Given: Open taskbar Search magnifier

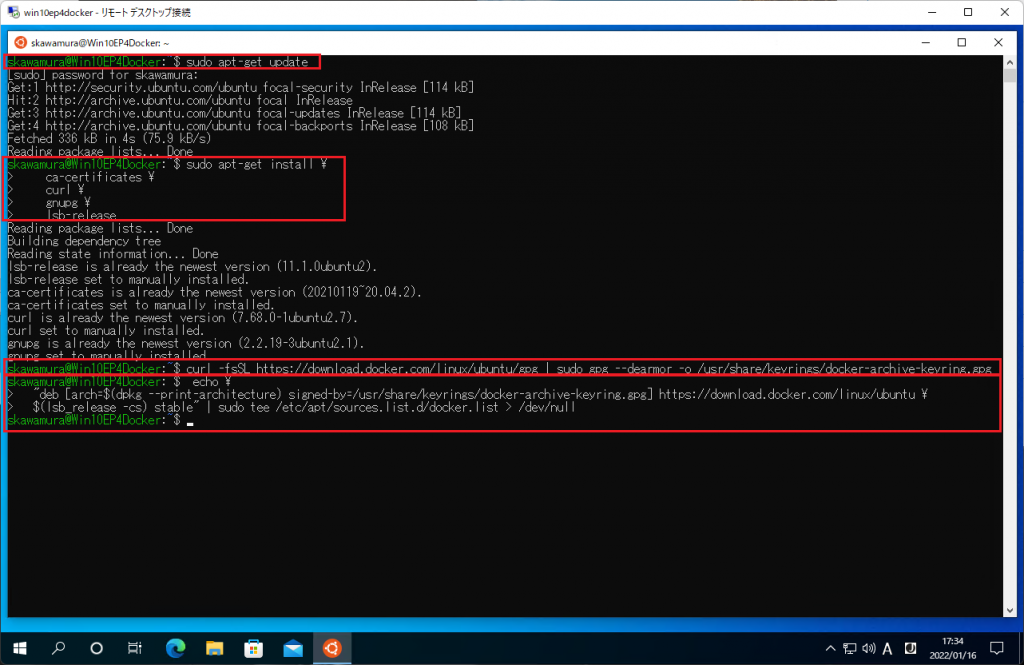Looking at the screenshot, I should (58, 648).
